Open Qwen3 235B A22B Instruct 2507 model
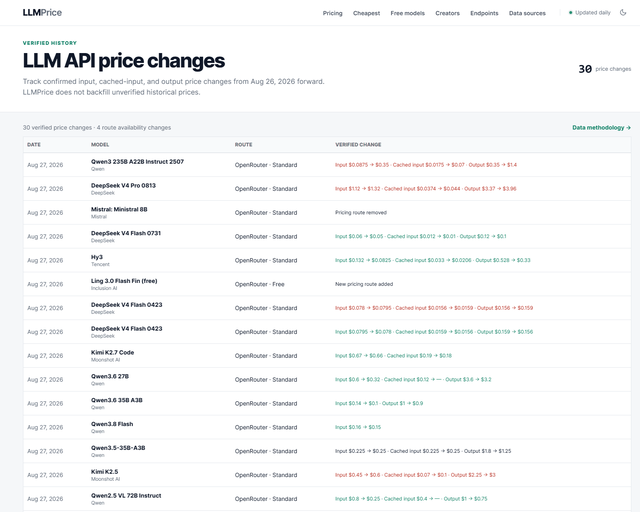This screenshot has height=512, width=640. 137,162
